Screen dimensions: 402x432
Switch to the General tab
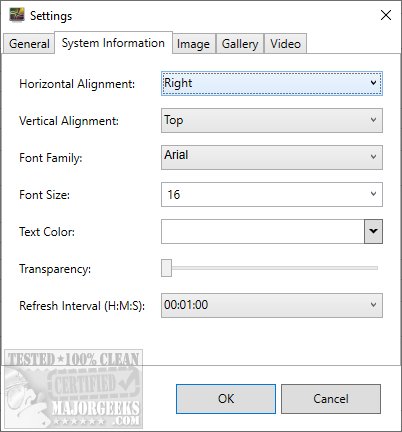tap(29, 44)
